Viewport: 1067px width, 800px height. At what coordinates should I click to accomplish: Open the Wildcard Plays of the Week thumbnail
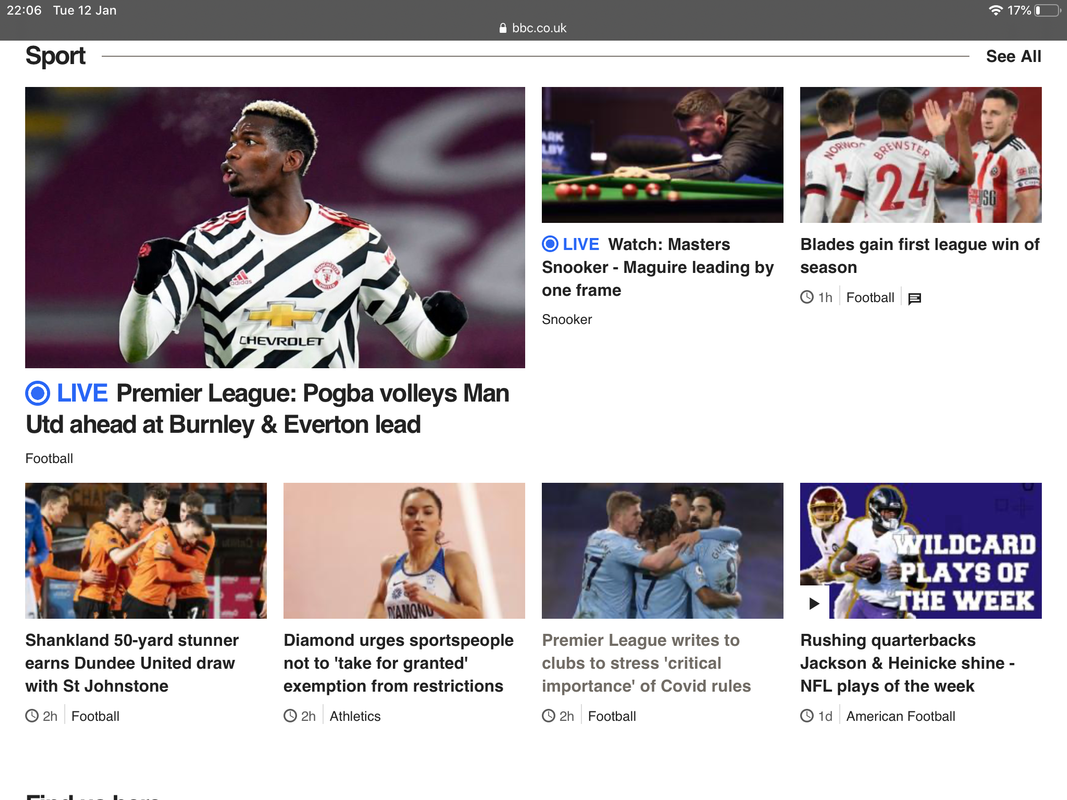(921, 550)
